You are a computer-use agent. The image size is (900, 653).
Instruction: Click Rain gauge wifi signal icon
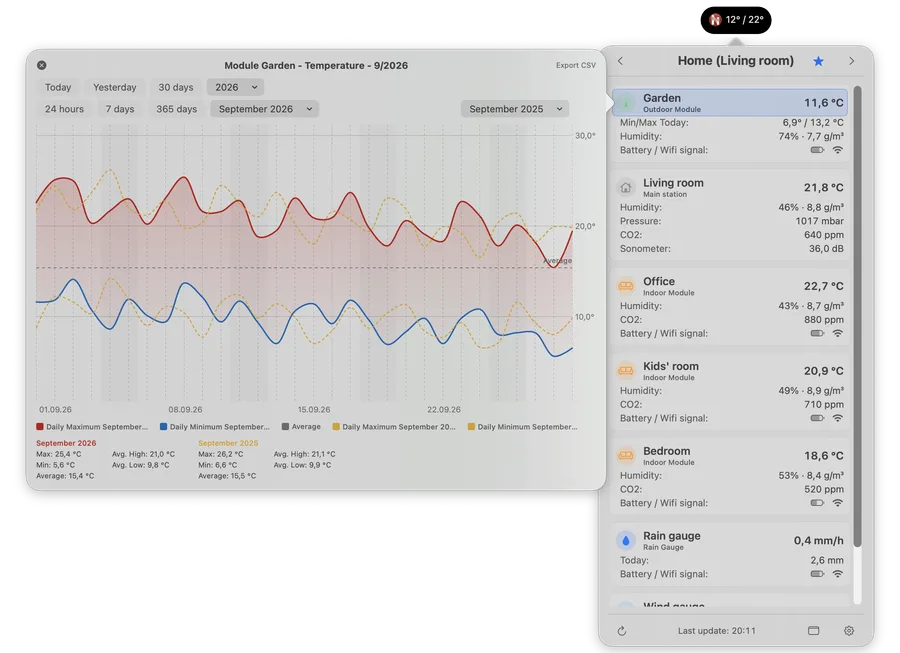pyautogui.click(x=838, y=574)
